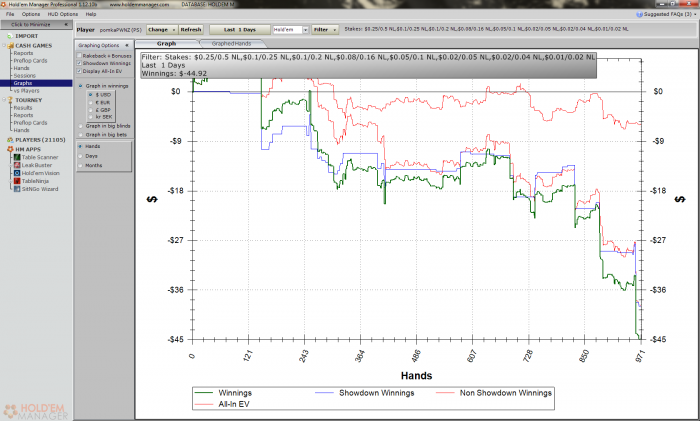700x421 pixels.
Task: Open the Options menu
Action: point(31,14)
